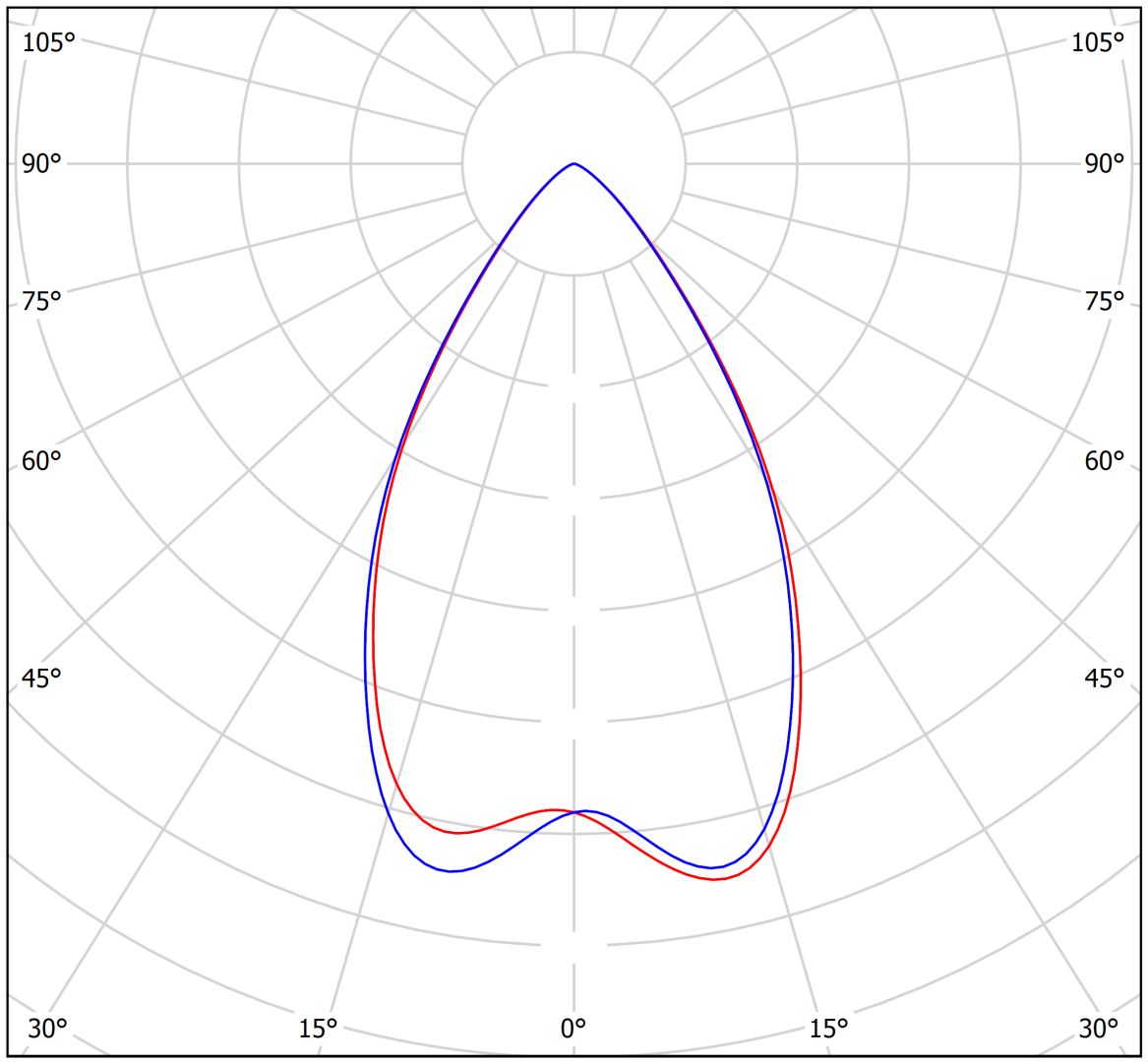1148x1062 pixels.
Task: Click the left 75° angle label
Action: 41,301
